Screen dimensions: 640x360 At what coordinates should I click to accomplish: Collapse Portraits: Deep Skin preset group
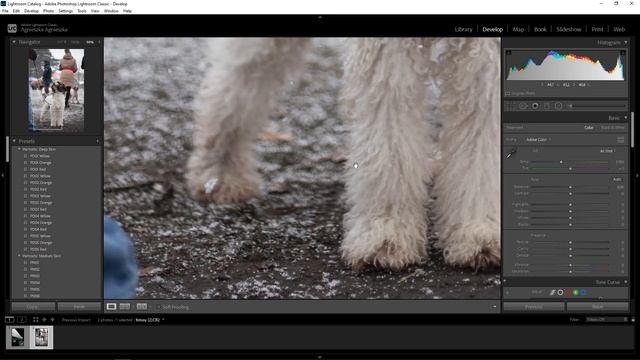(x=19, y=149)
